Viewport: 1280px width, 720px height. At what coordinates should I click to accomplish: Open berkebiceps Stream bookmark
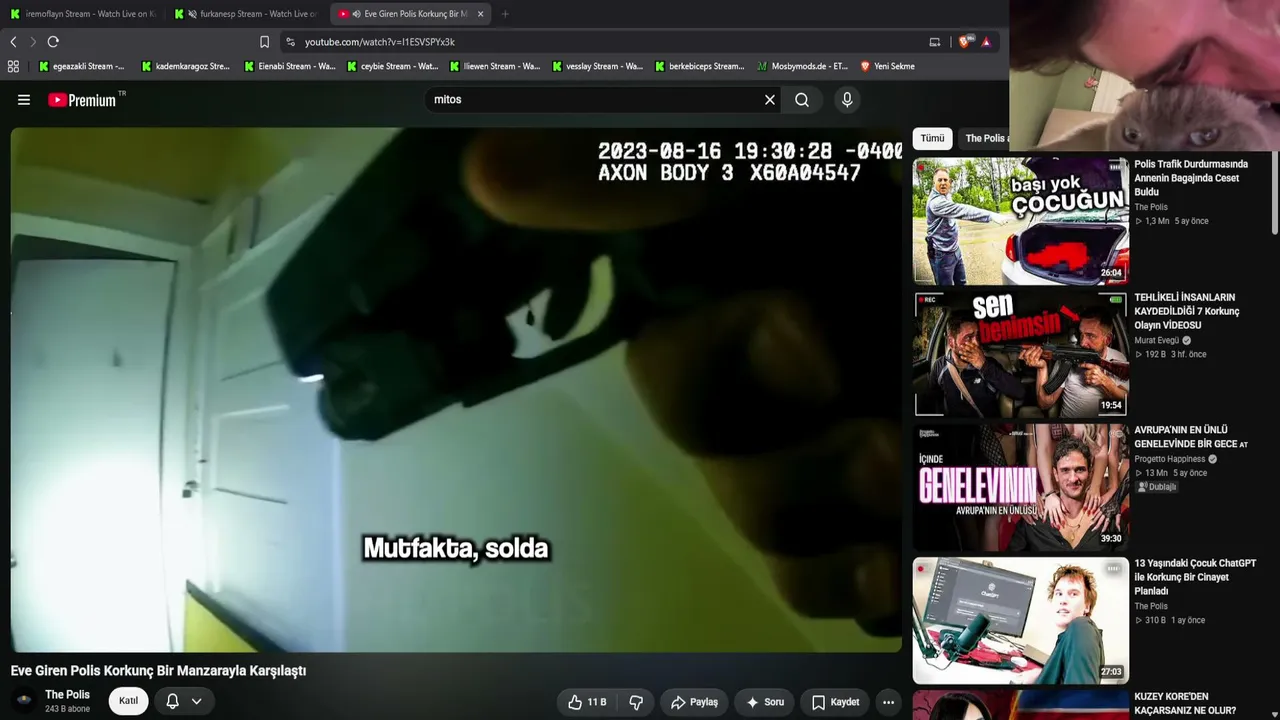click(x=700, y=66)
